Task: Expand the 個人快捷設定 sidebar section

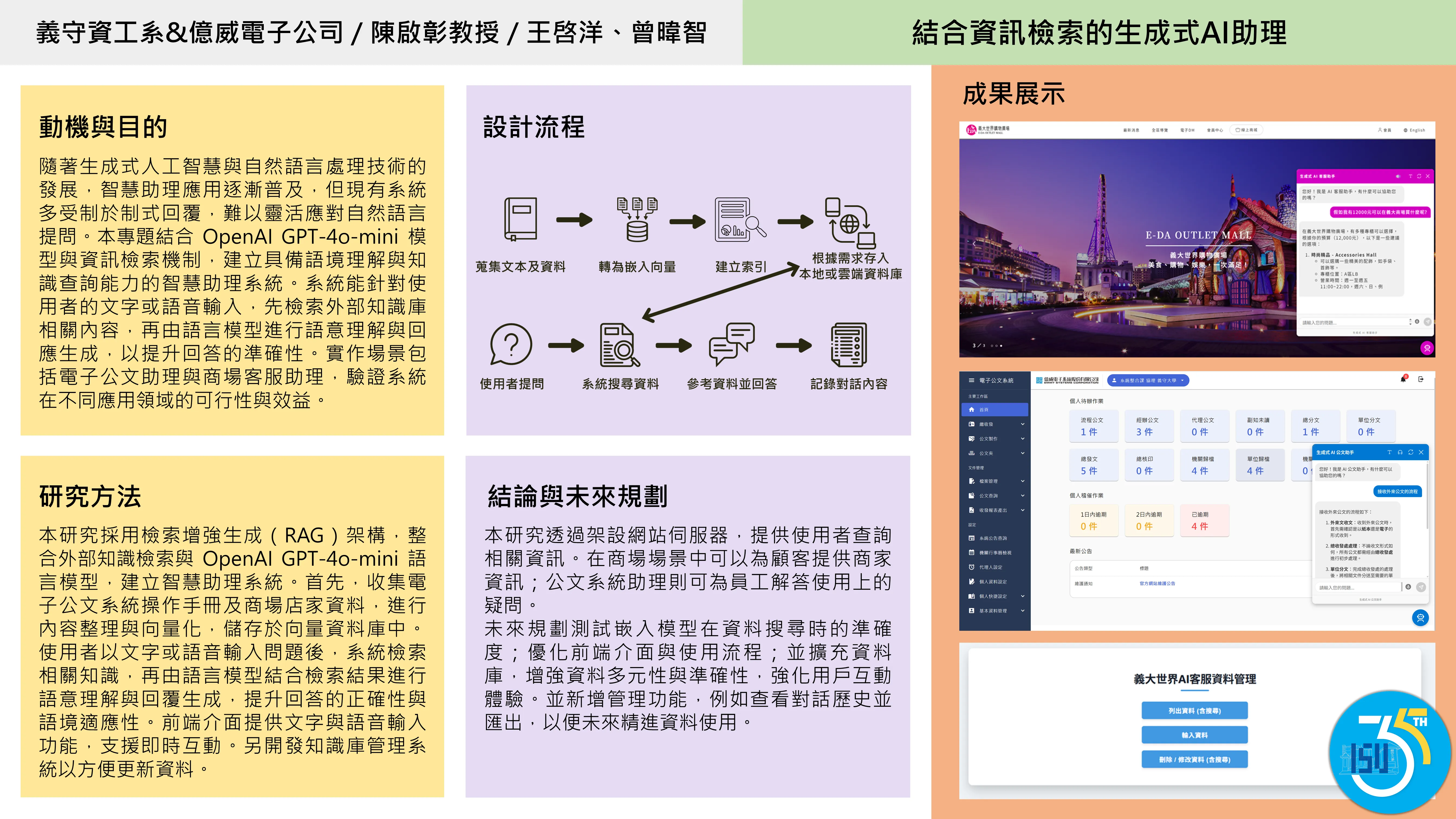Action: (x=995, y=596)
